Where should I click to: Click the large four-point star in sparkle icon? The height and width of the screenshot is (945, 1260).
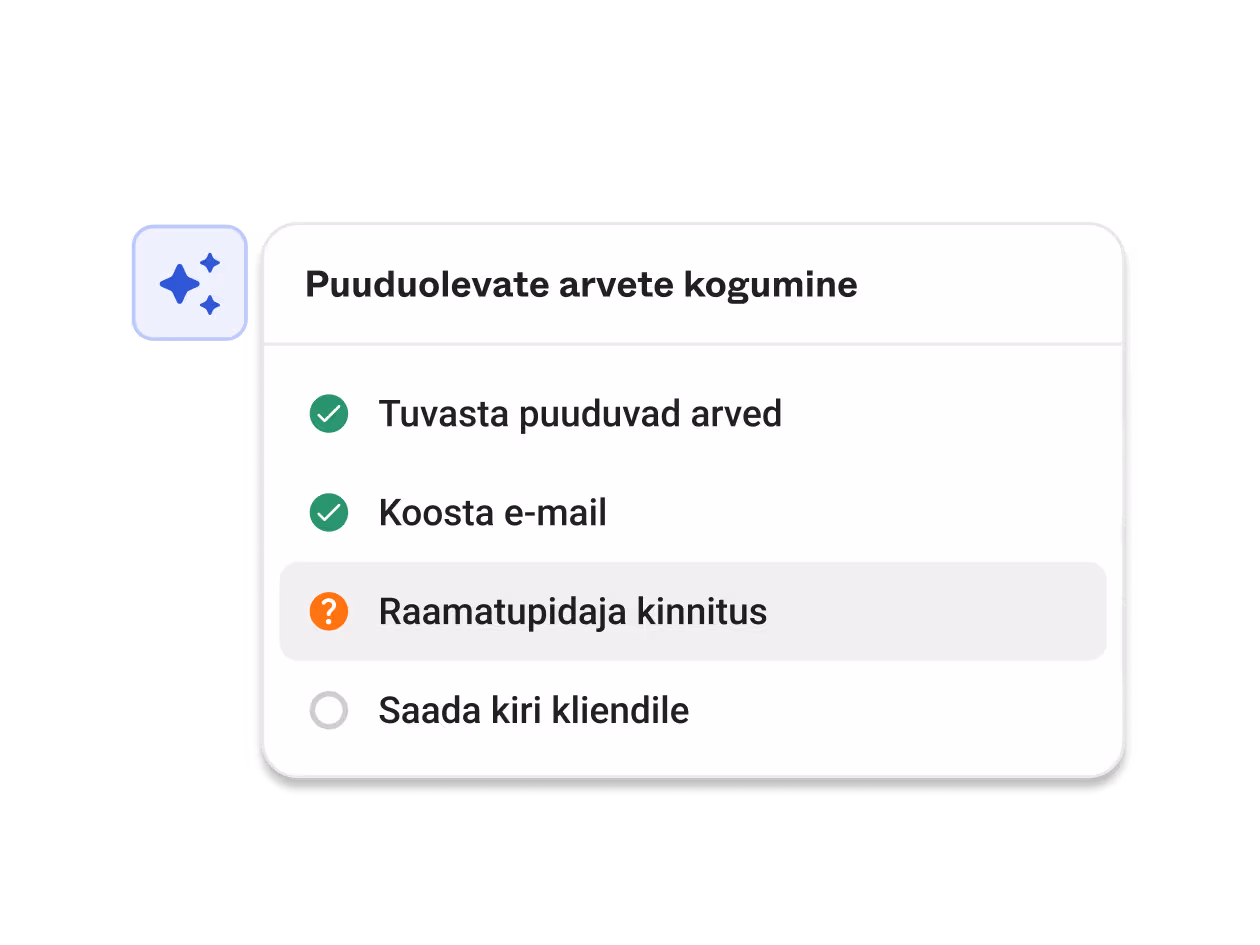pos(180,285)
